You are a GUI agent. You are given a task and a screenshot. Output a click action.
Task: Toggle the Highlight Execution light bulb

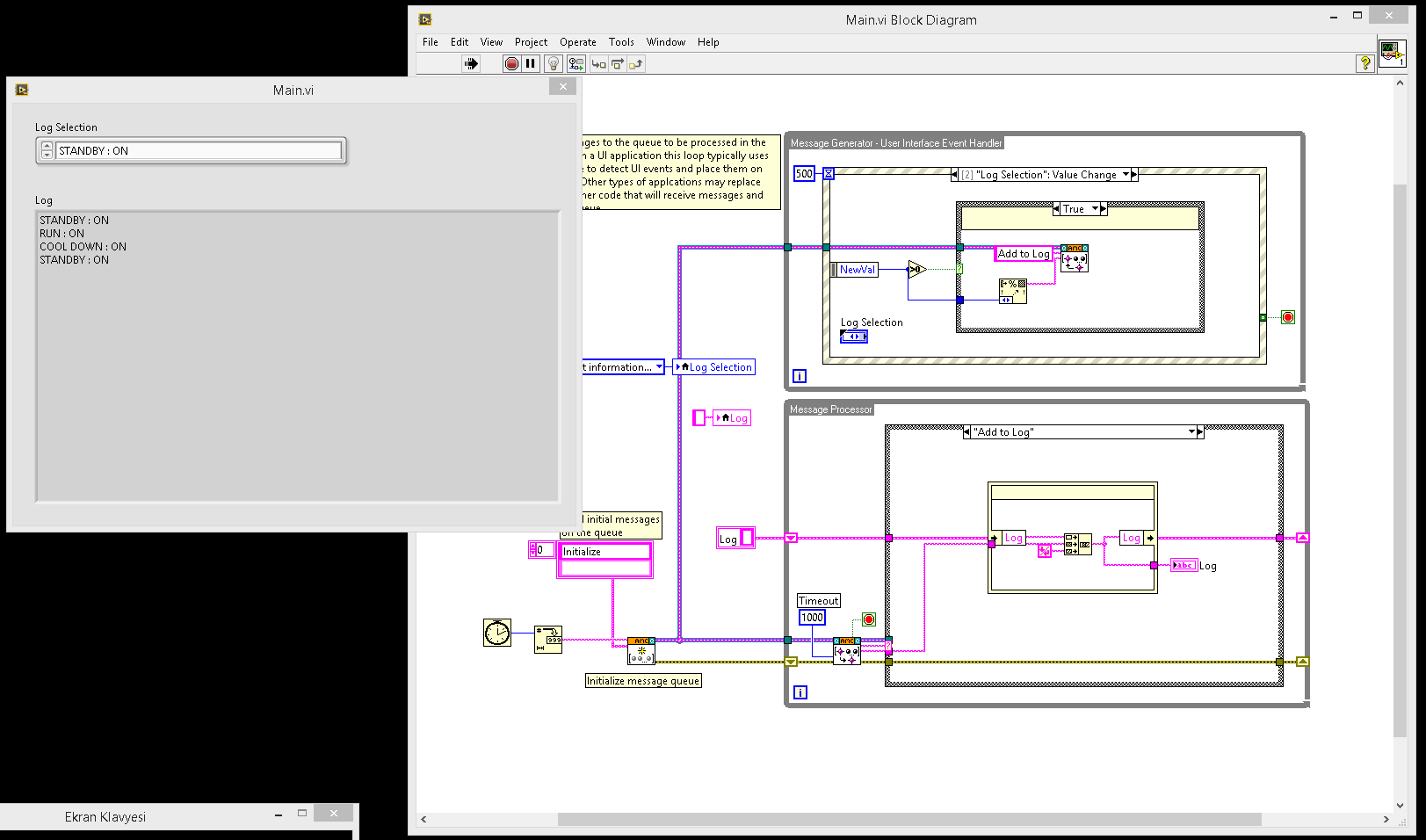[x=553, y=63]
